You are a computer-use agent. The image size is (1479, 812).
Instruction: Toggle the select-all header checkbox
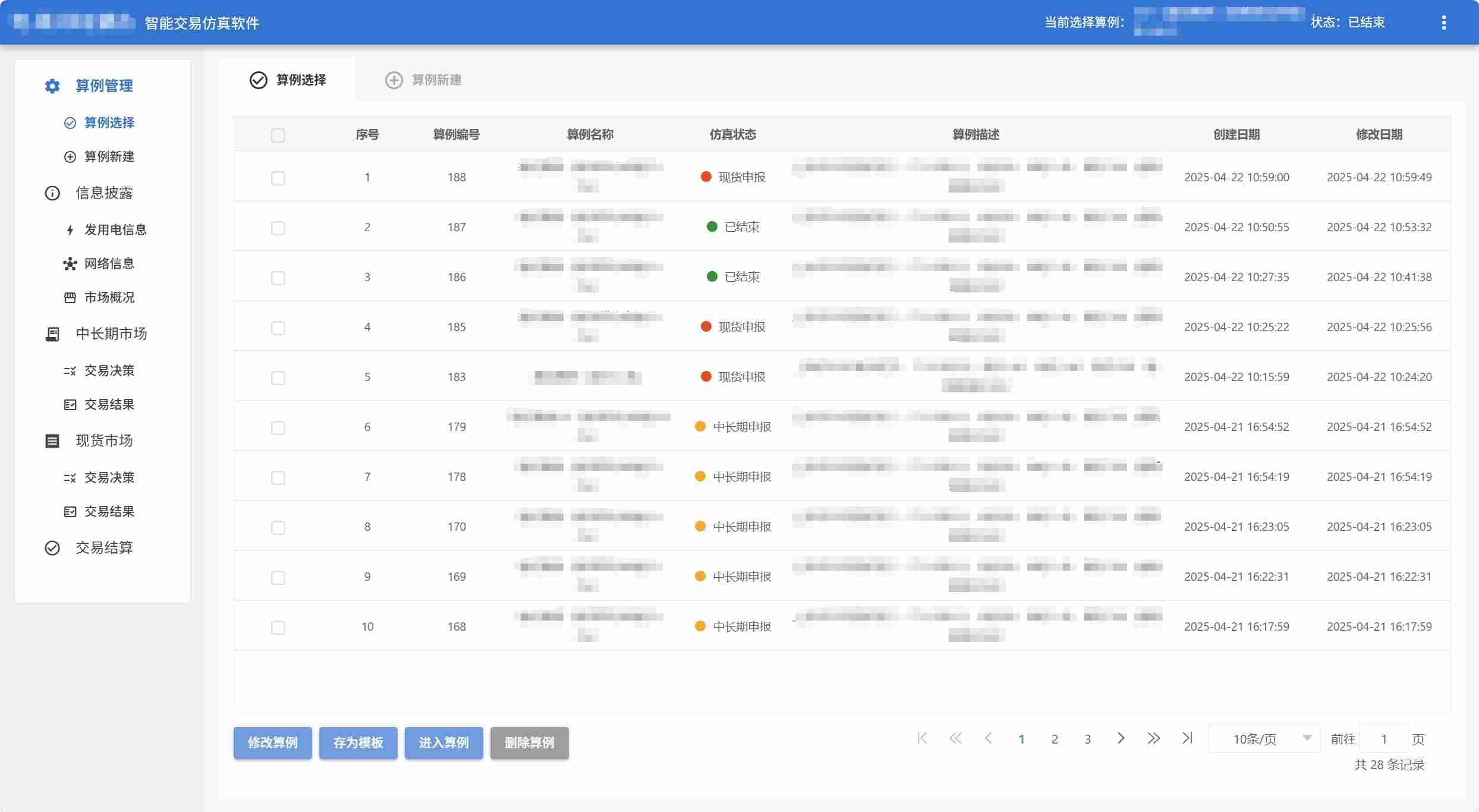coord(278,136)
